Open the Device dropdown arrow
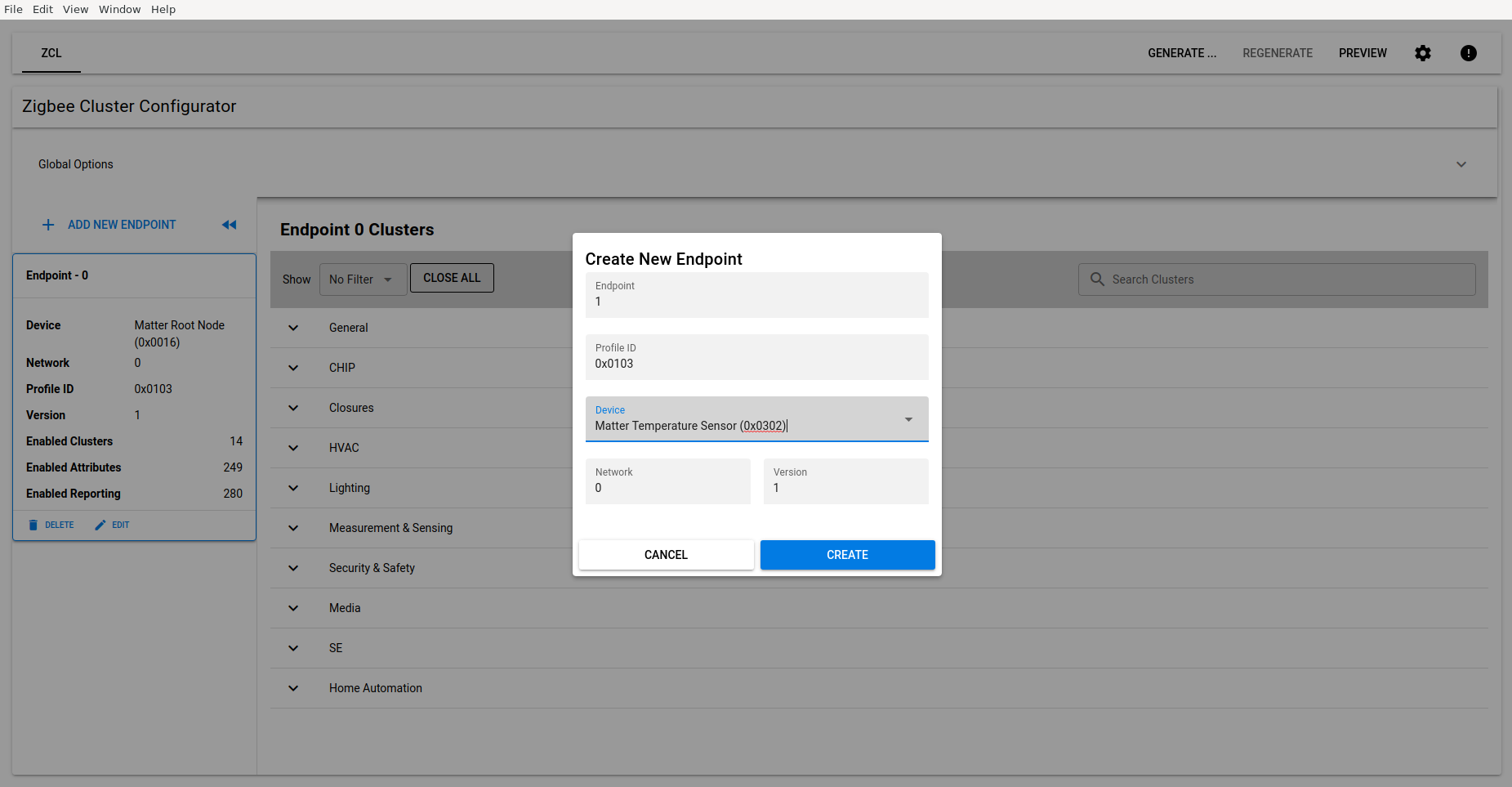 908,419
